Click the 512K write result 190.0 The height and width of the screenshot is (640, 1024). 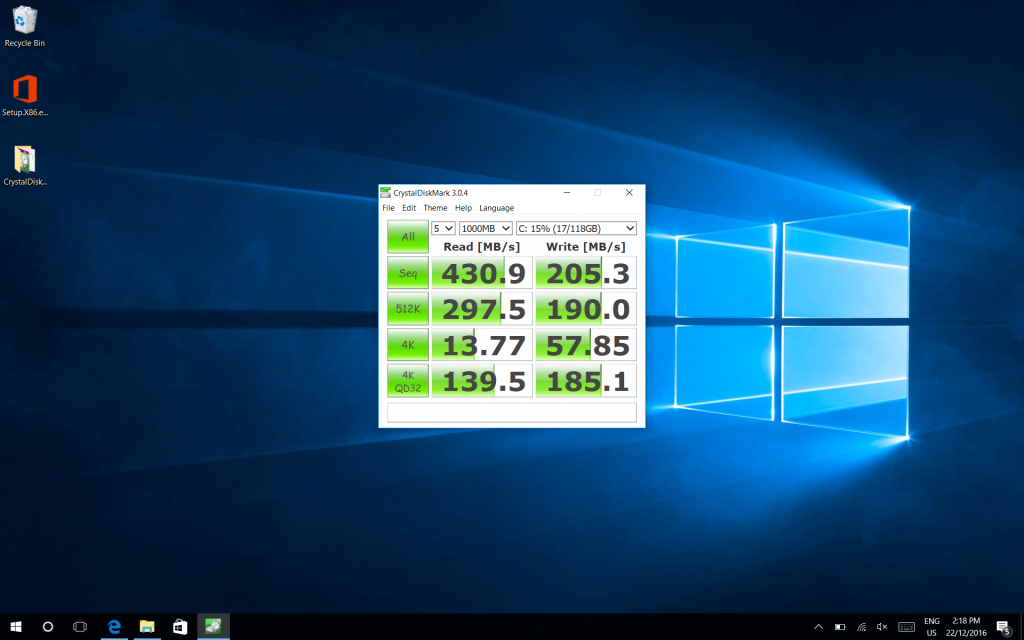[586, 308]
